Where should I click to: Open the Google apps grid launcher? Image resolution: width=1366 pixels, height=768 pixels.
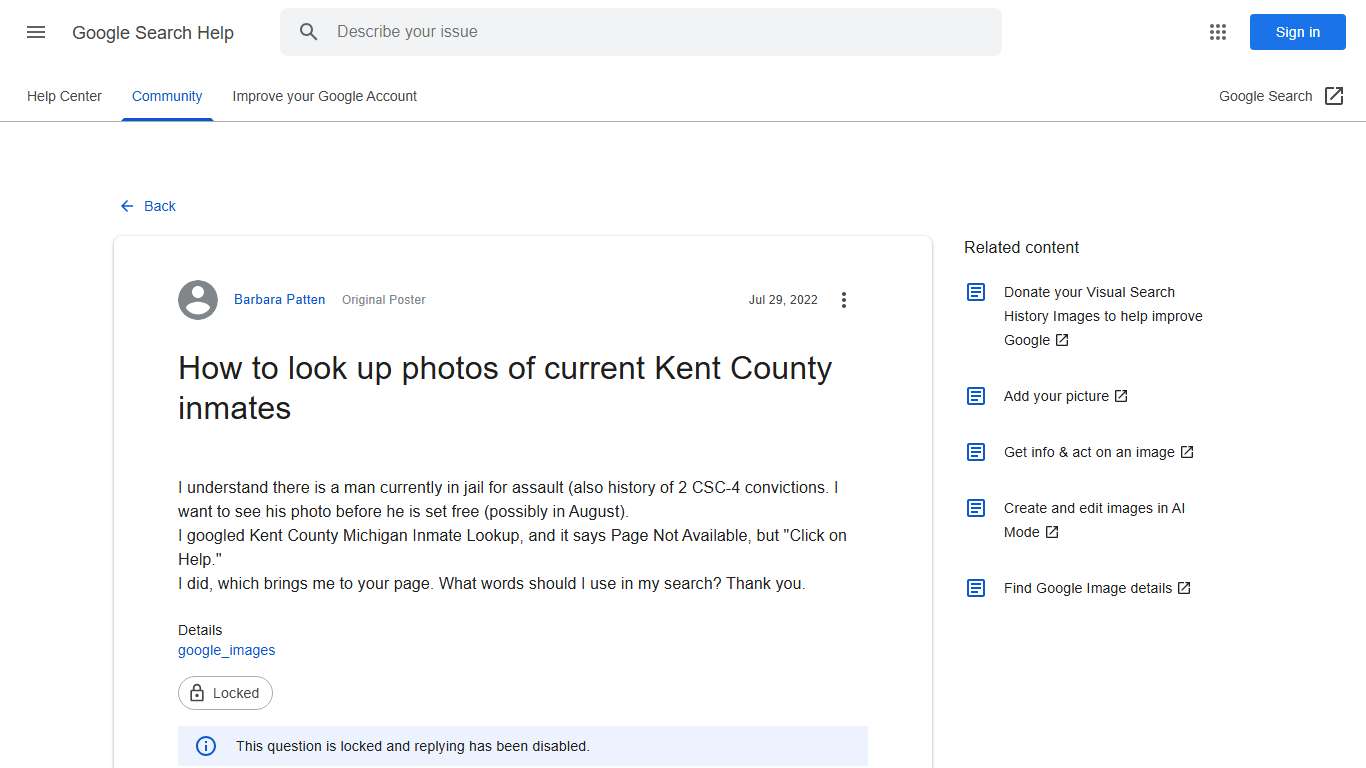coord(1217,31)
